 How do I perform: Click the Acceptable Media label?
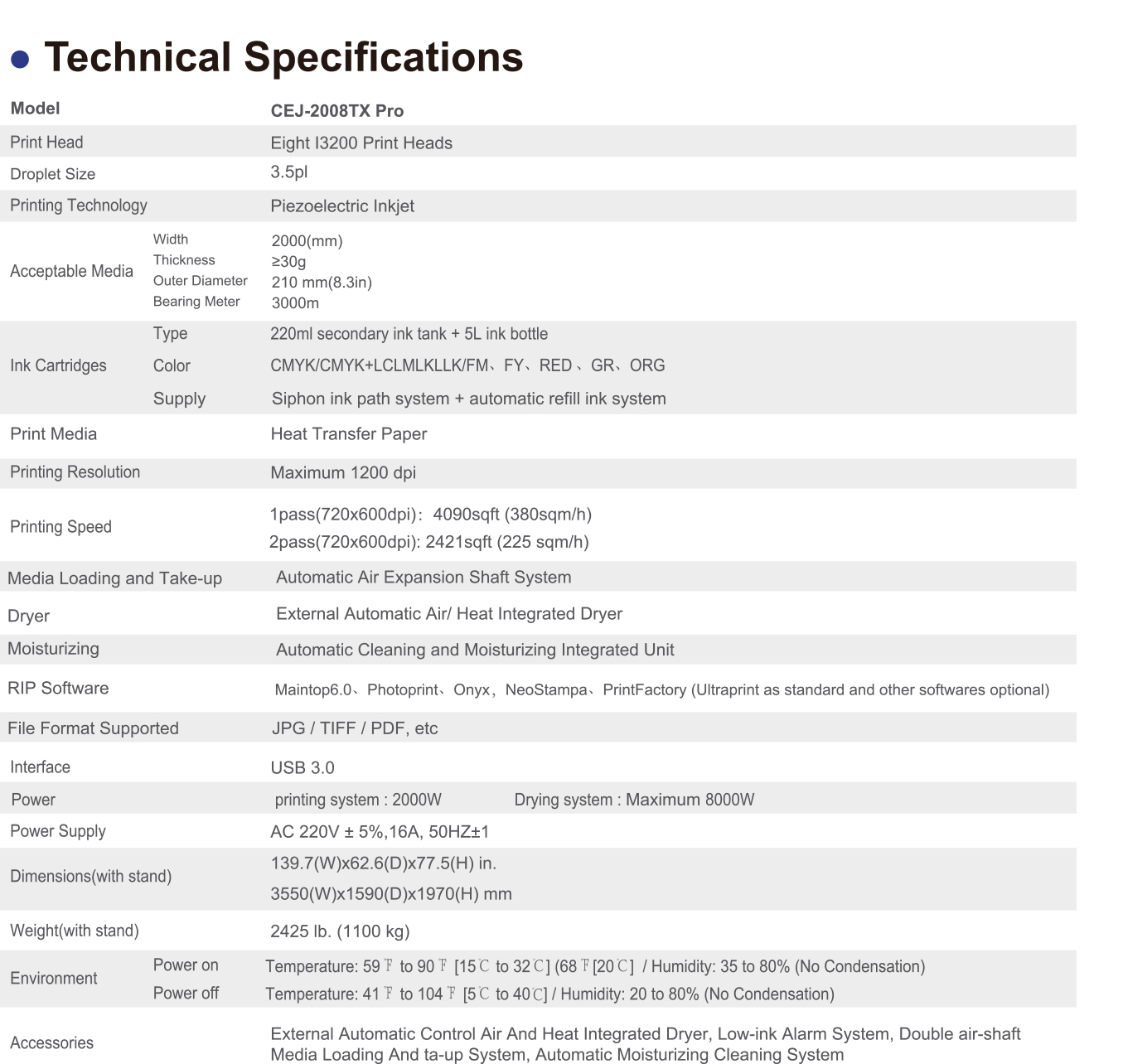tap(71, 272)
